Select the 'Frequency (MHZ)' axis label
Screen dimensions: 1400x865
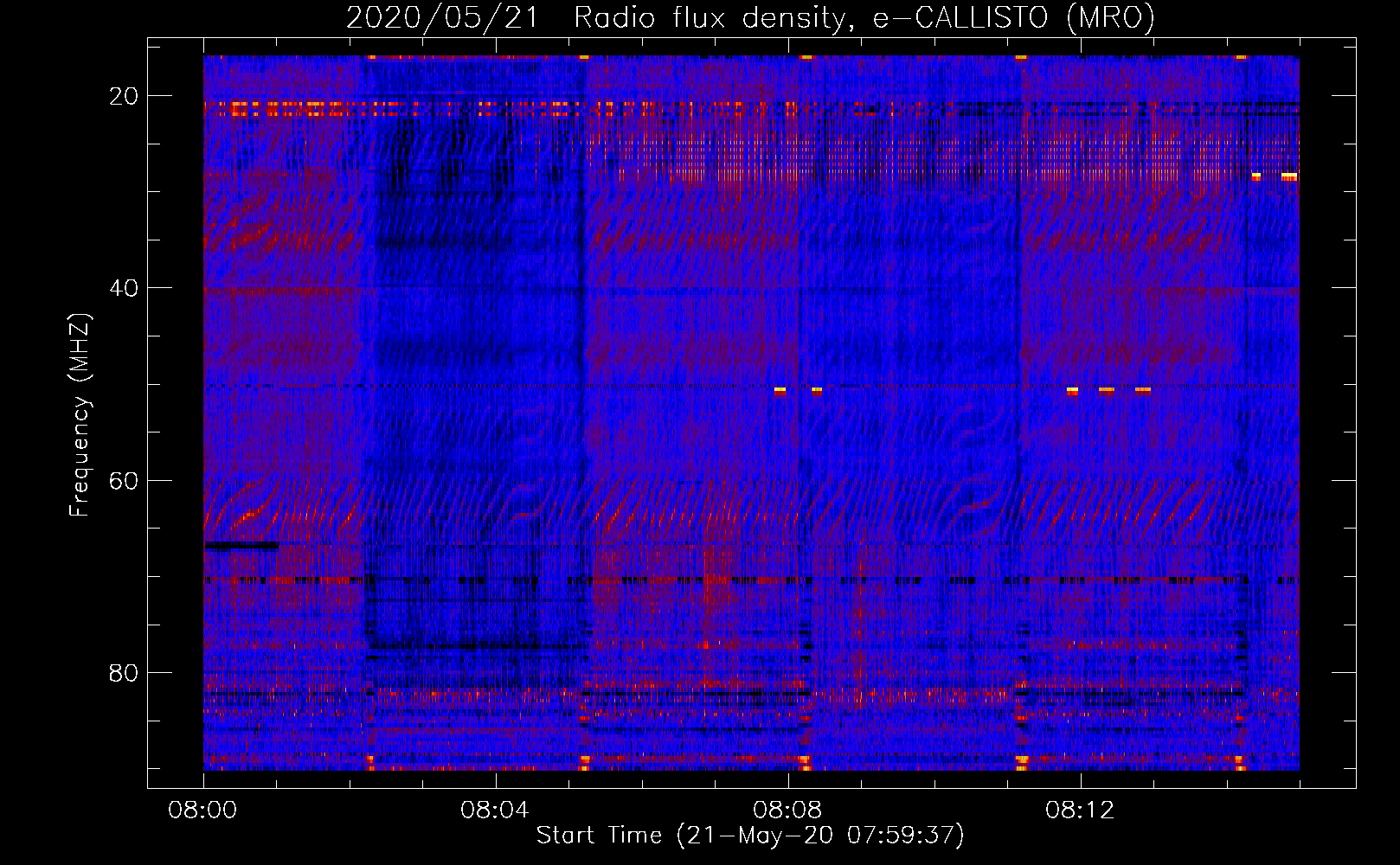(x=80, y=415)
